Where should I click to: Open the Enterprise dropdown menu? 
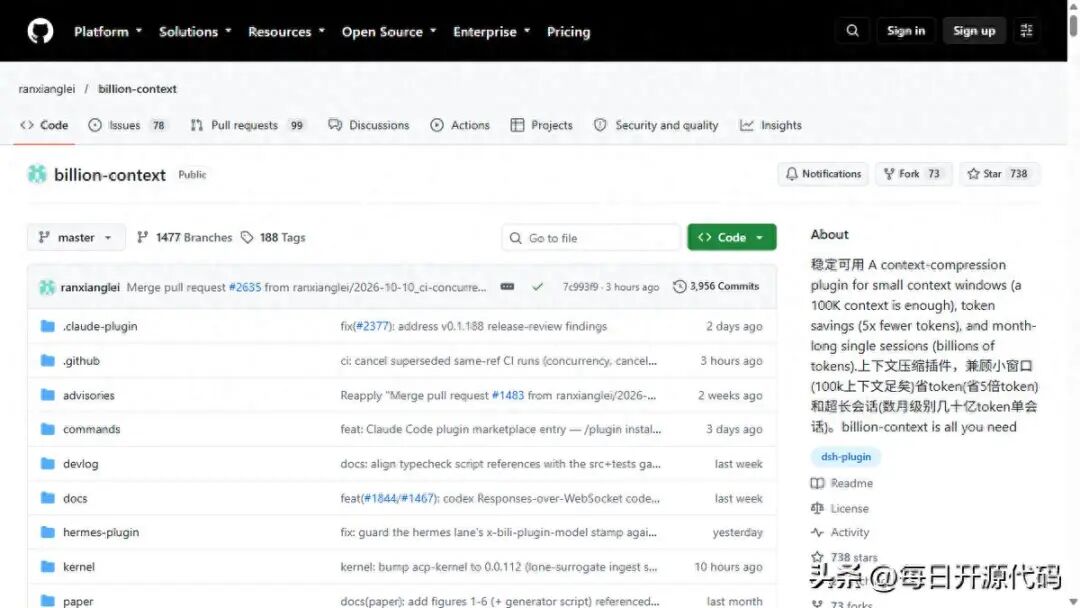(x=491, y=32)
